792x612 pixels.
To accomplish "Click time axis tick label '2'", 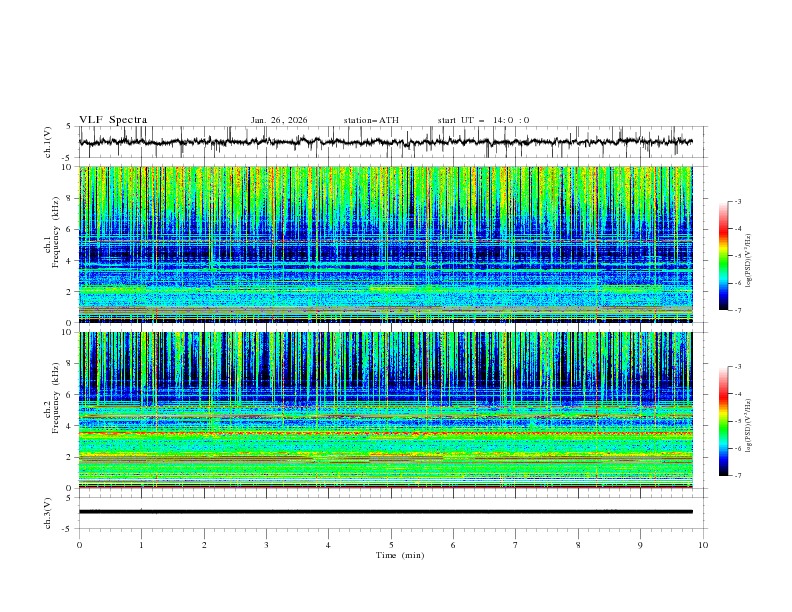I will (204, 545).
